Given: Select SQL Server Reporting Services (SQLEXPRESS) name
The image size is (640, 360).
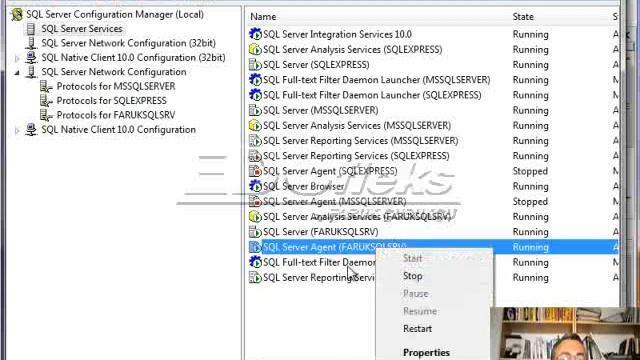Looking at the screenshot, I should [356, 156].
